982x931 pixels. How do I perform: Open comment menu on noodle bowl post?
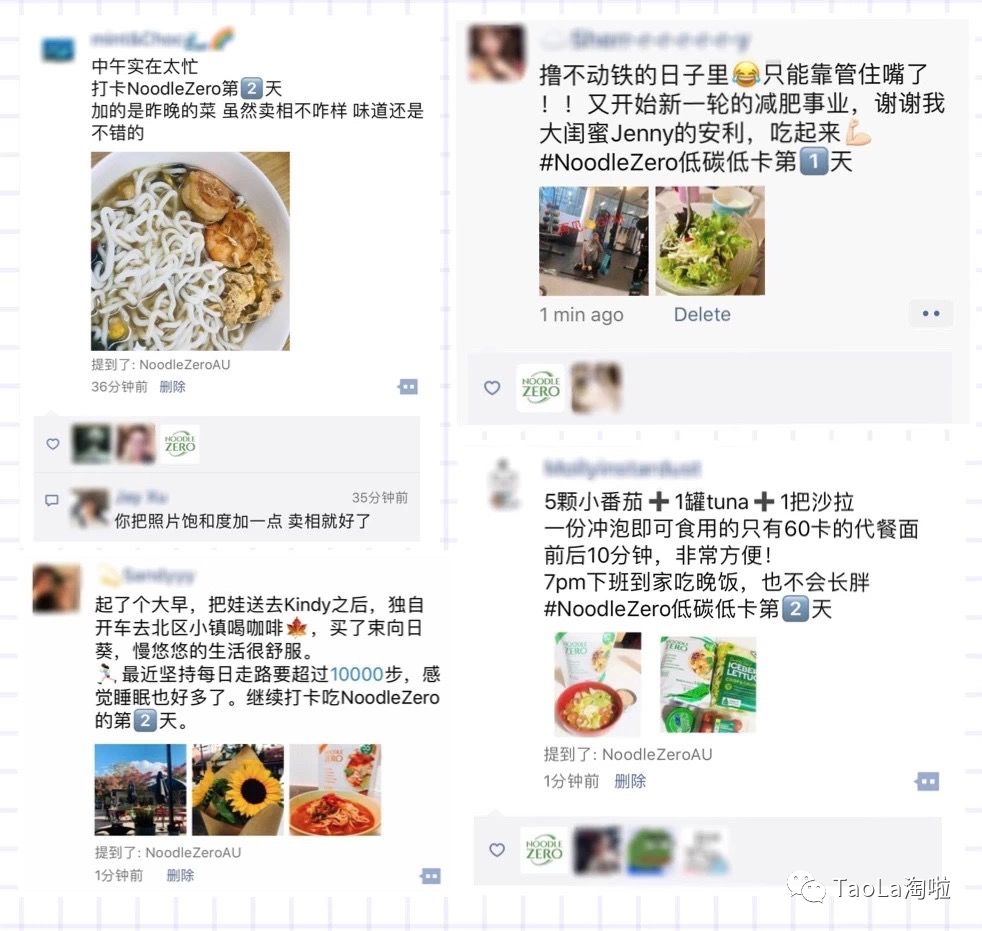point(408,387)
